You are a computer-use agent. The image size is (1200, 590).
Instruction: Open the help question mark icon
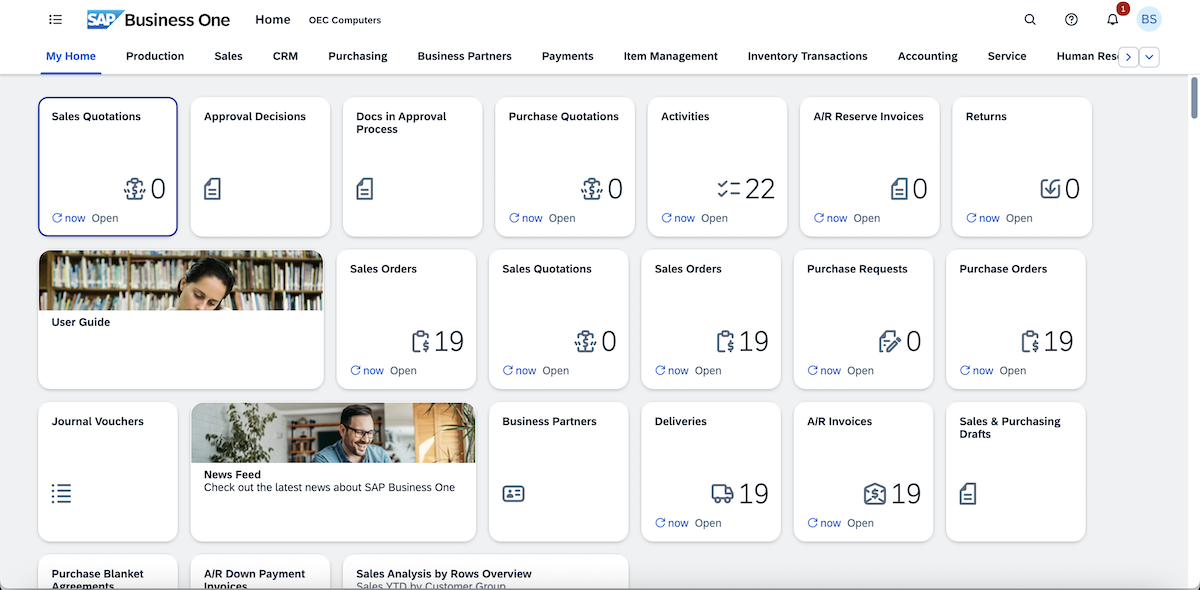point(1071,20)
